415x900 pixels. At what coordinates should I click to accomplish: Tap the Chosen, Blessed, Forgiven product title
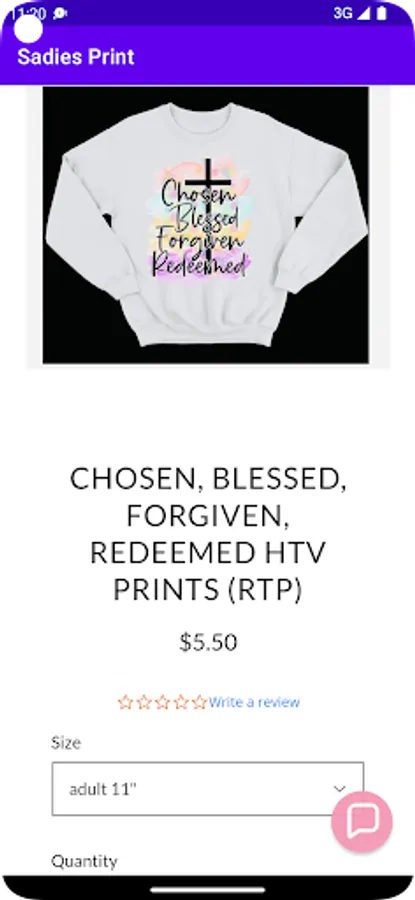coord(208,534)
